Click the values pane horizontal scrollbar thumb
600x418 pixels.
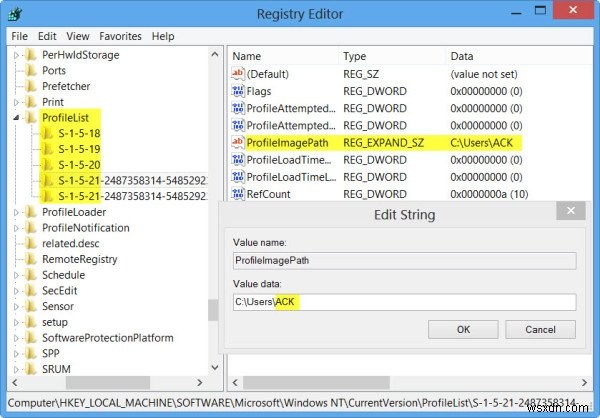(x=316, y=382)
